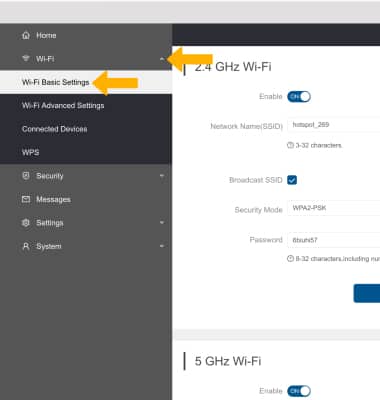
Task: Expand the Settings menu arrow
Action: [x=162, y=222]
